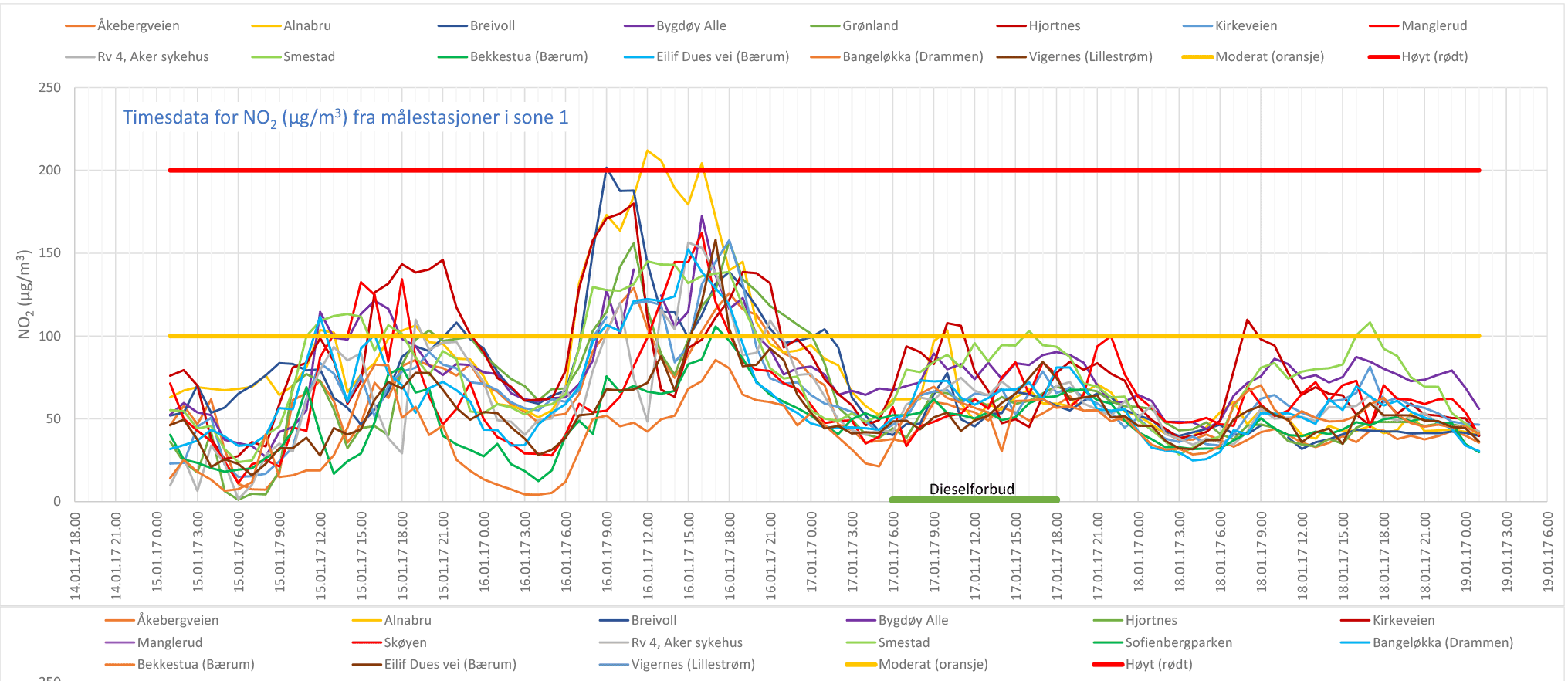Click Åkebergveien in the lower legend
This screenshot has height=681, width=1568.
tap(178, 620)
